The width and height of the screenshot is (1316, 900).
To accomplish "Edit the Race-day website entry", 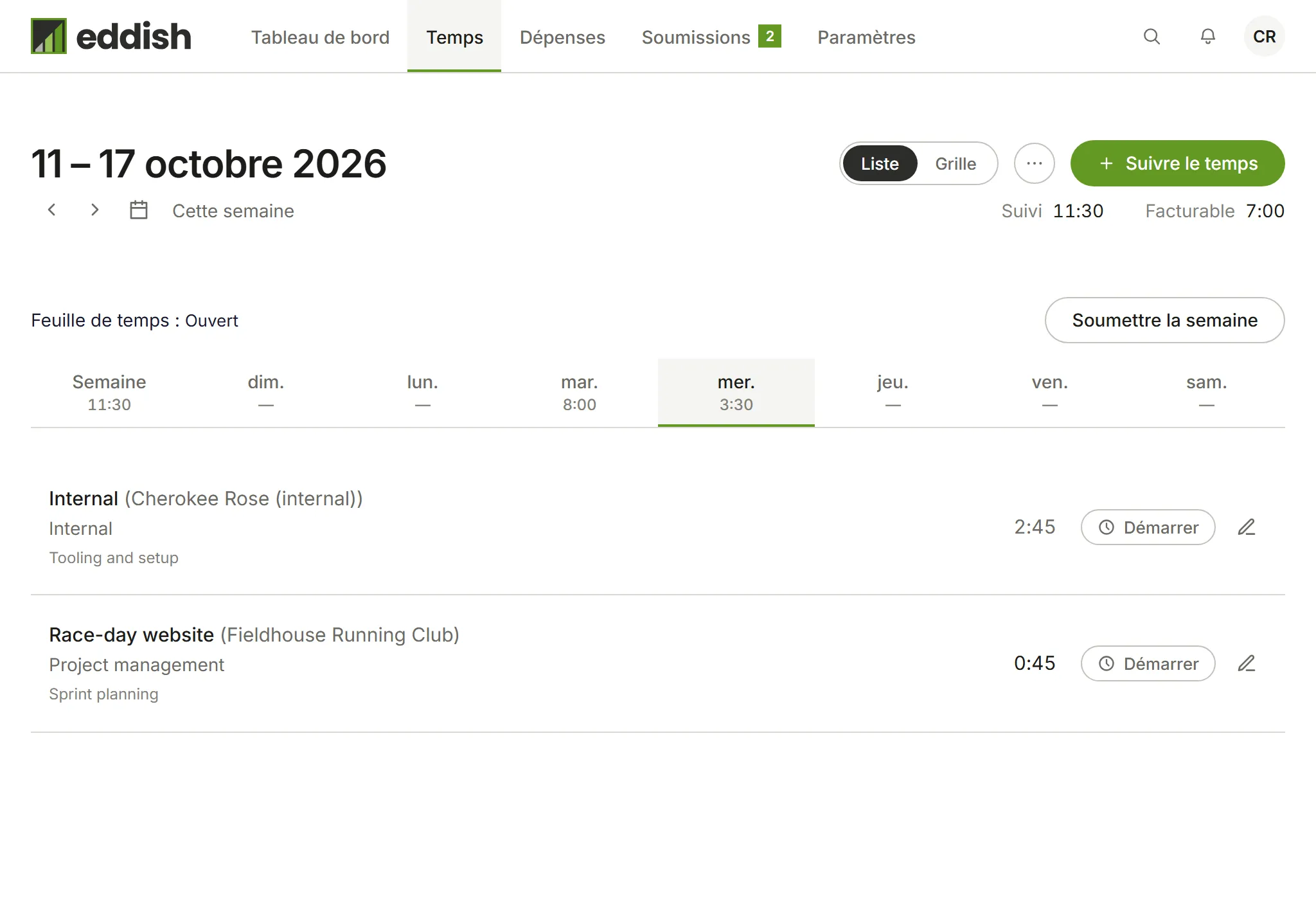I will click(1247, 663).
